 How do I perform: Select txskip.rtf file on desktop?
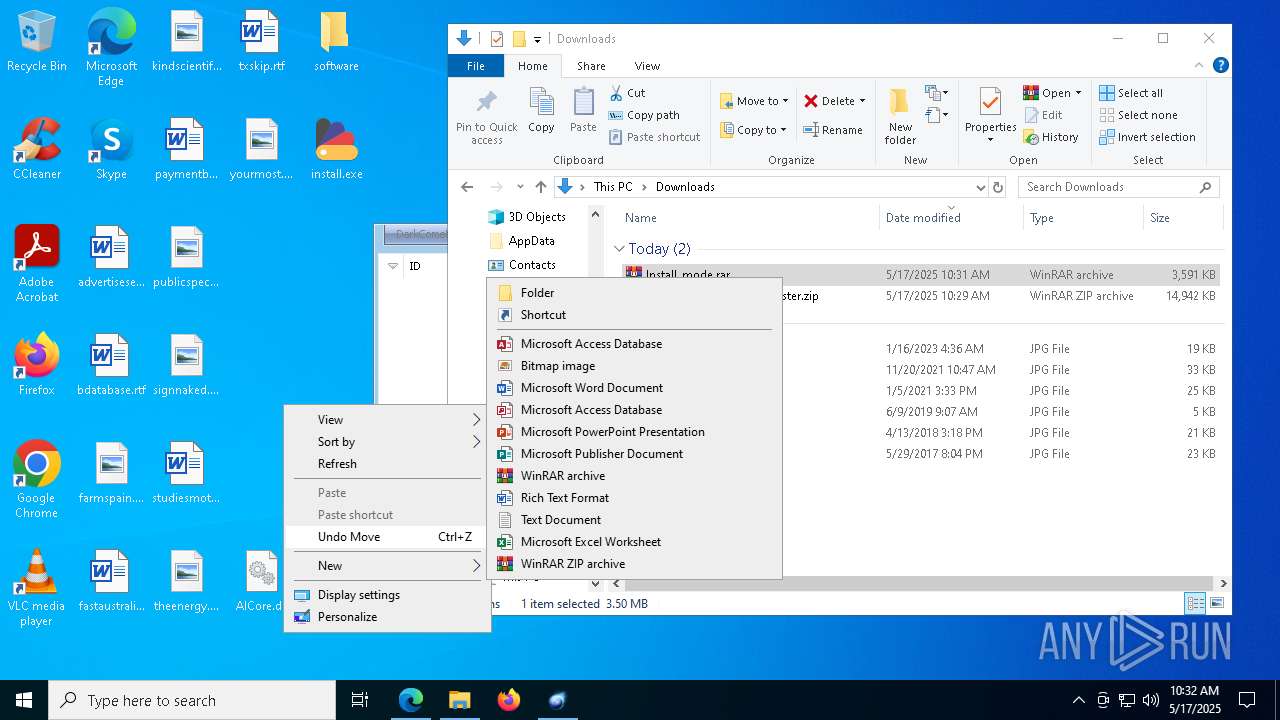pyautogui.click(x=261, y=42)
